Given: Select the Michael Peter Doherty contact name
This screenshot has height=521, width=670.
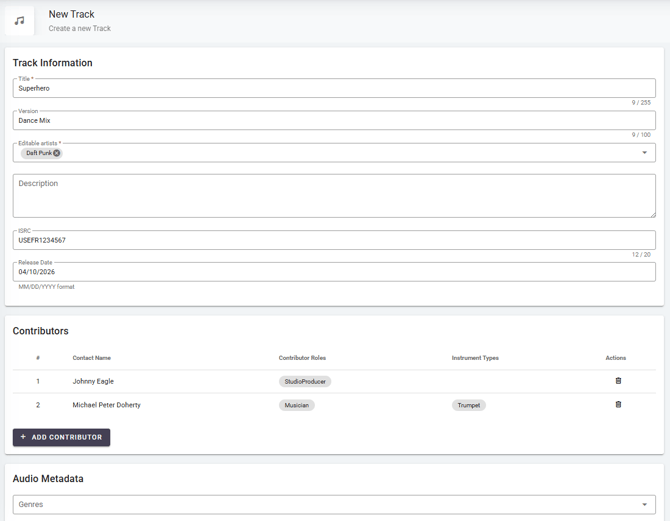Looking at the screenshot, I should (x=106, y=405).
